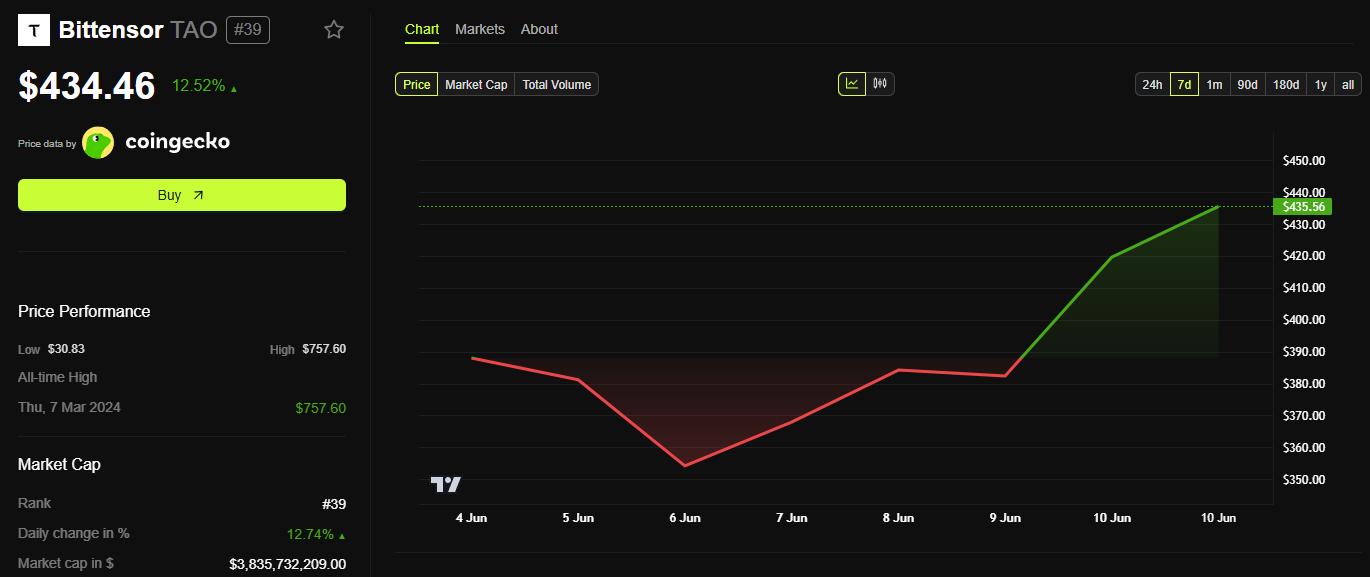The width and height of the screenshot is (1370, 577).
Task: Enable the Total Volume chart view
Action: [556, 84]
